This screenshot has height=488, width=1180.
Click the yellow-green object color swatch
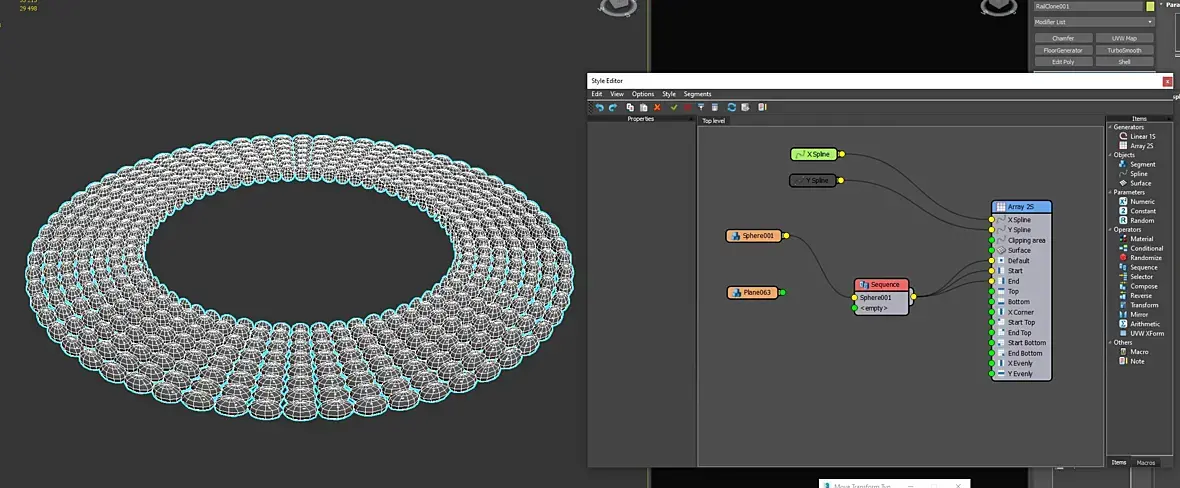[x=1150, y=6]
